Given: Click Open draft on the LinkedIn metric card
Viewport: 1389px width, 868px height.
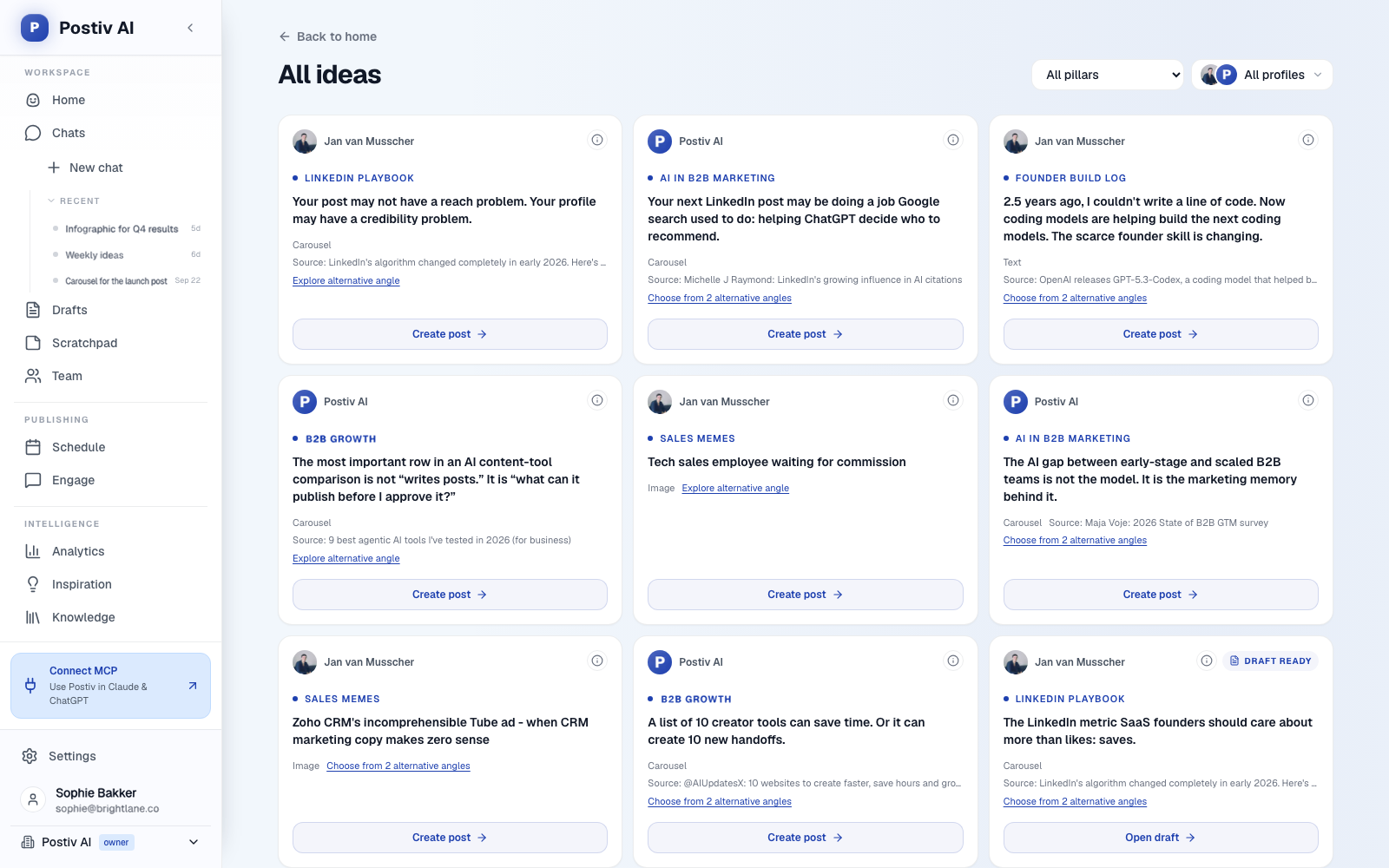Looking at the screenshot, I should click(x=1161, y=838).
